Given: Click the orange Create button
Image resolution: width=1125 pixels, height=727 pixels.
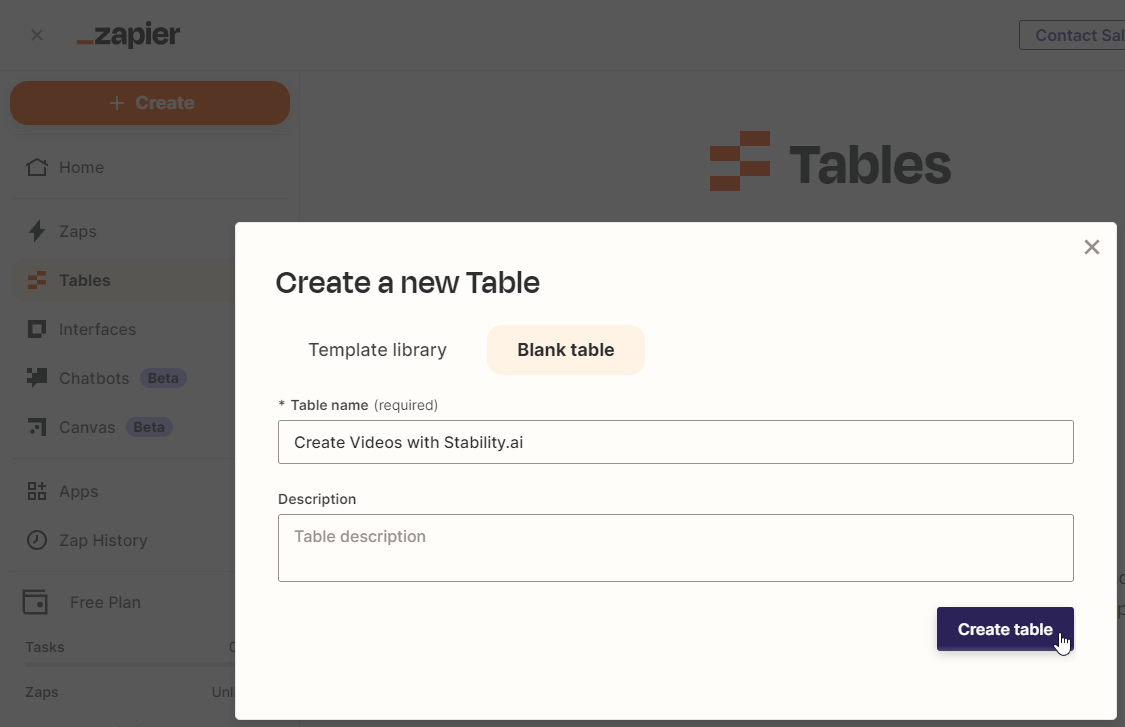Looking at the screenshot, I should coord(150,103).
